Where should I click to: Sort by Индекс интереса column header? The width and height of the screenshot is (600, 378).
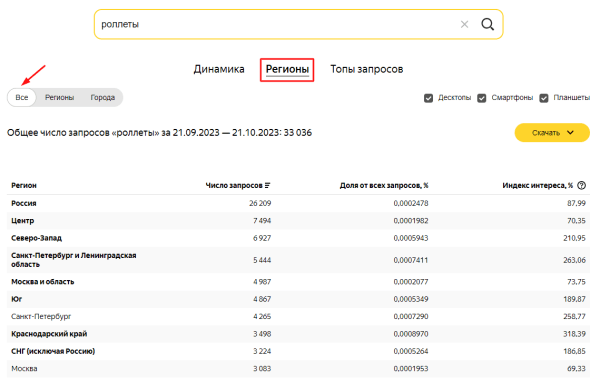click(x=537, y=185)
